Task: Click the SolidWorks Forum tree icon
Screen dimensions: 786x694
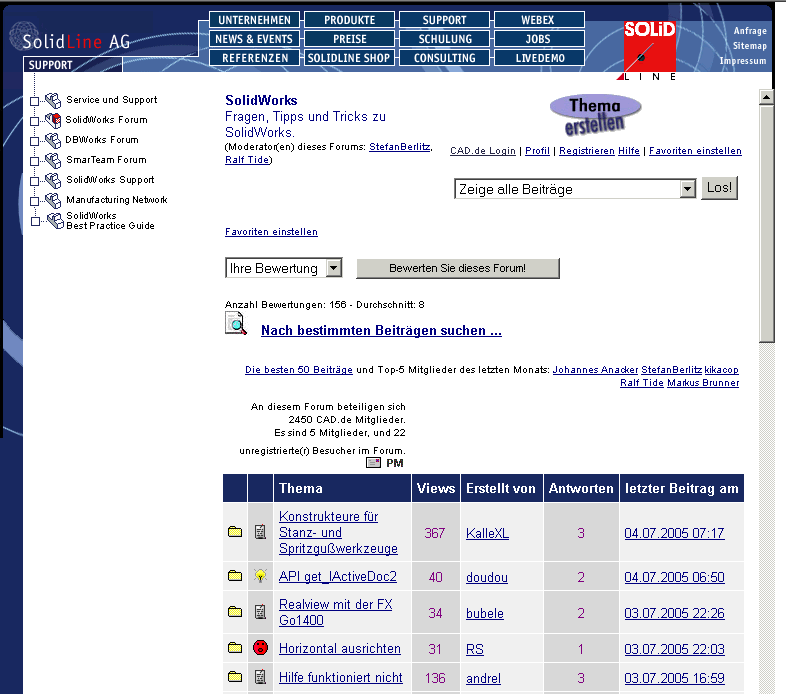Action: [53, 120]
